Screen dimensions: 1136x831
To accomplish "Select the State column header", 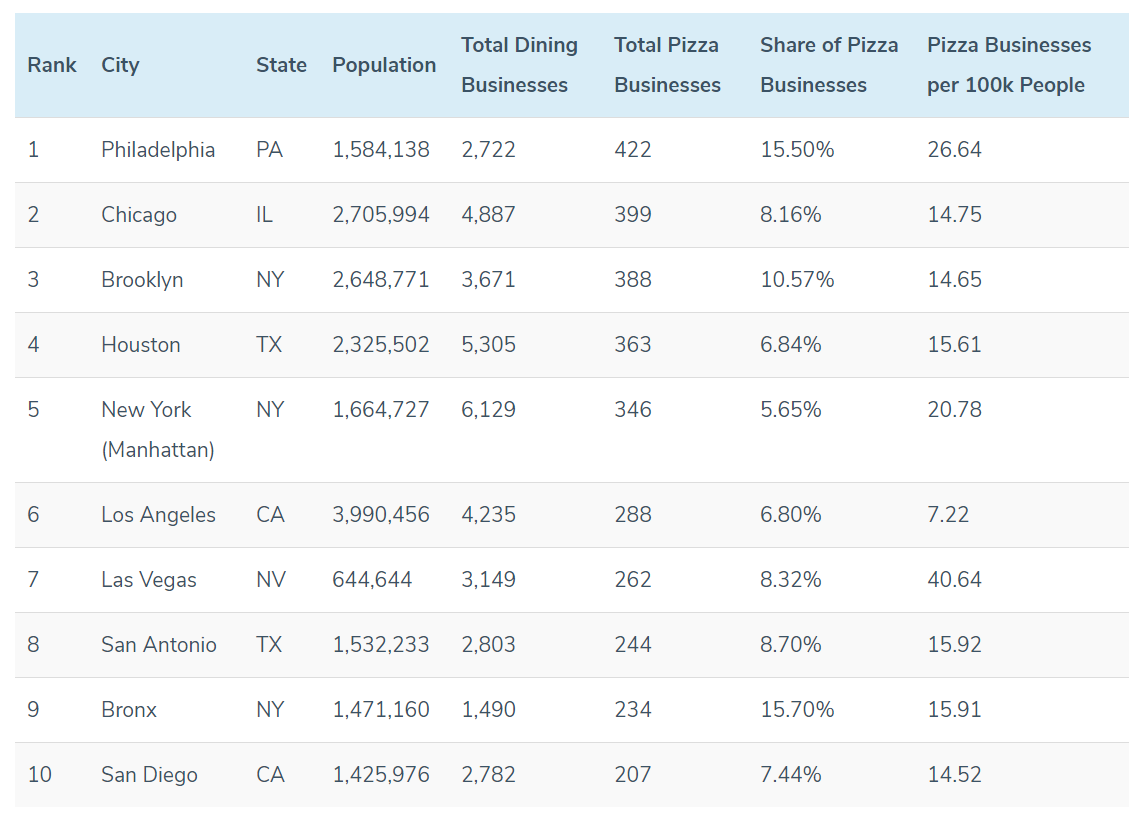I will [281, 65].
